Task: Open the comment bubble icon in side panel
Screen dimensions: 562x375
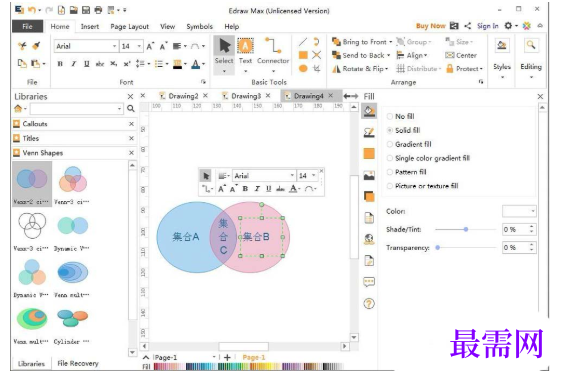Action: 369,282
